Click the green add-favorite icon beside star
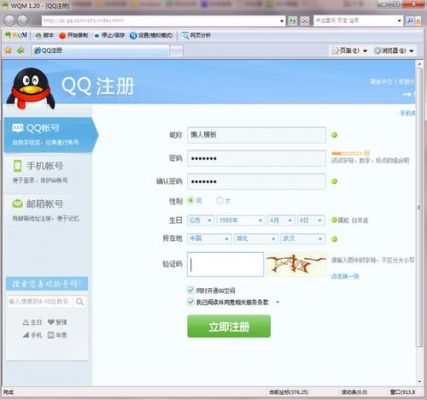427x400 pixels. click(21, 51)
